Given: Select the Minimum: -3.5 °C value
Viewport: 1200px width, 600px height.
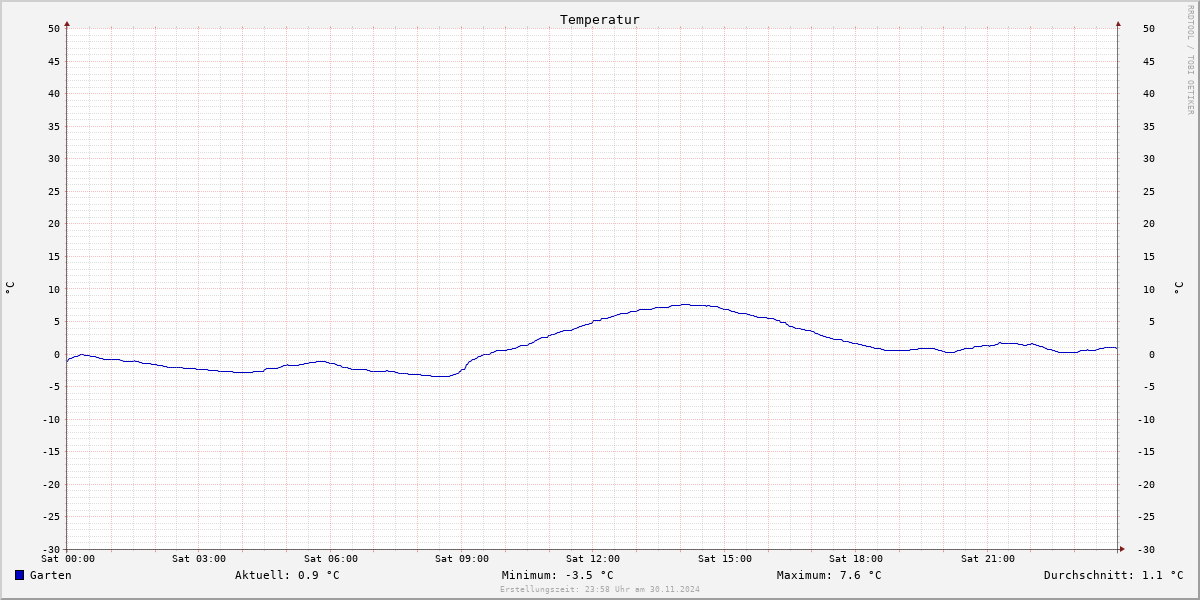Looking at the screenshot, I should coord(558,575).
